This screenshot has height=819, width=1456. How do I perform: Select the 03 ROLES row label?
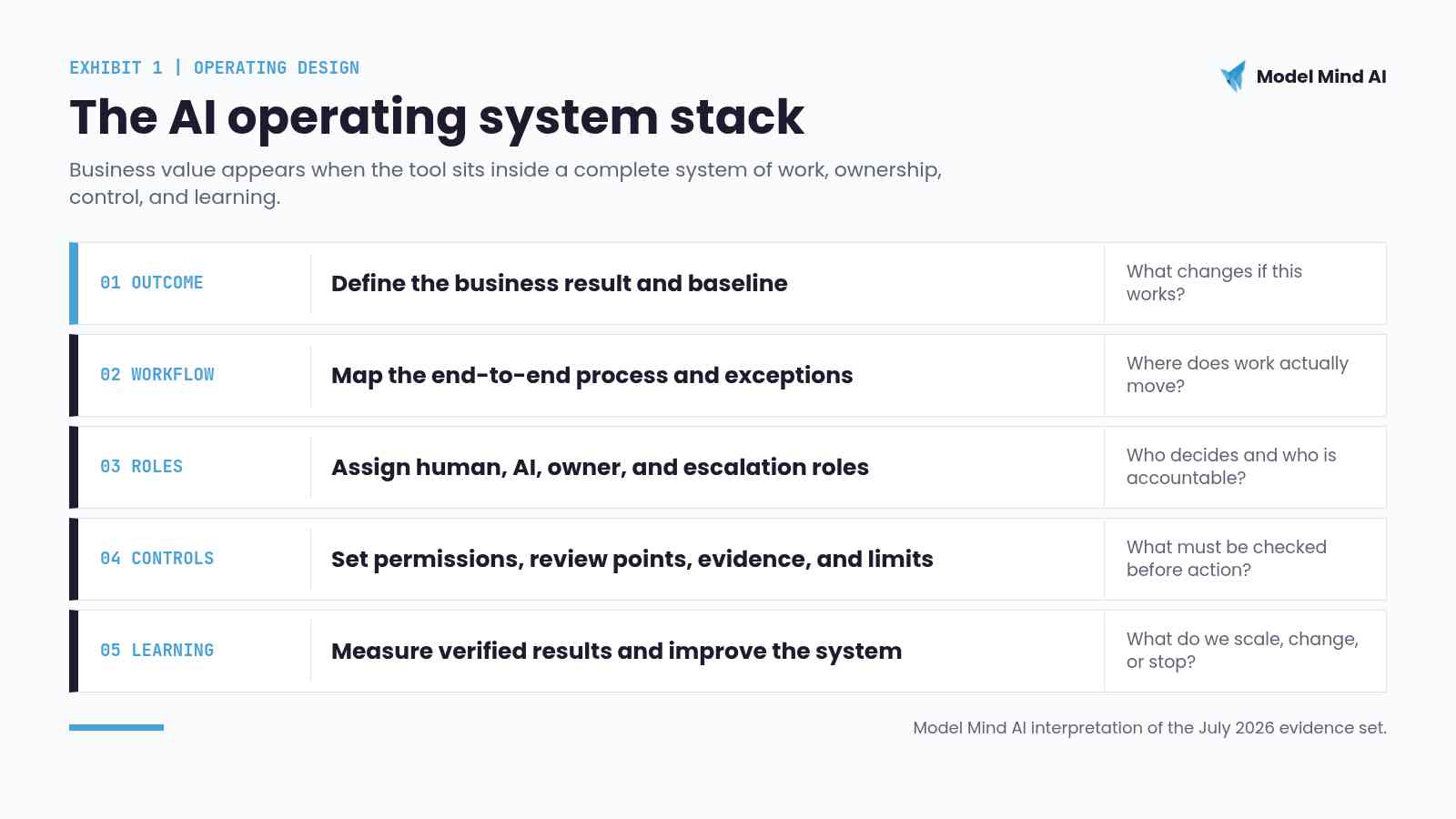(x=142, y=467)
